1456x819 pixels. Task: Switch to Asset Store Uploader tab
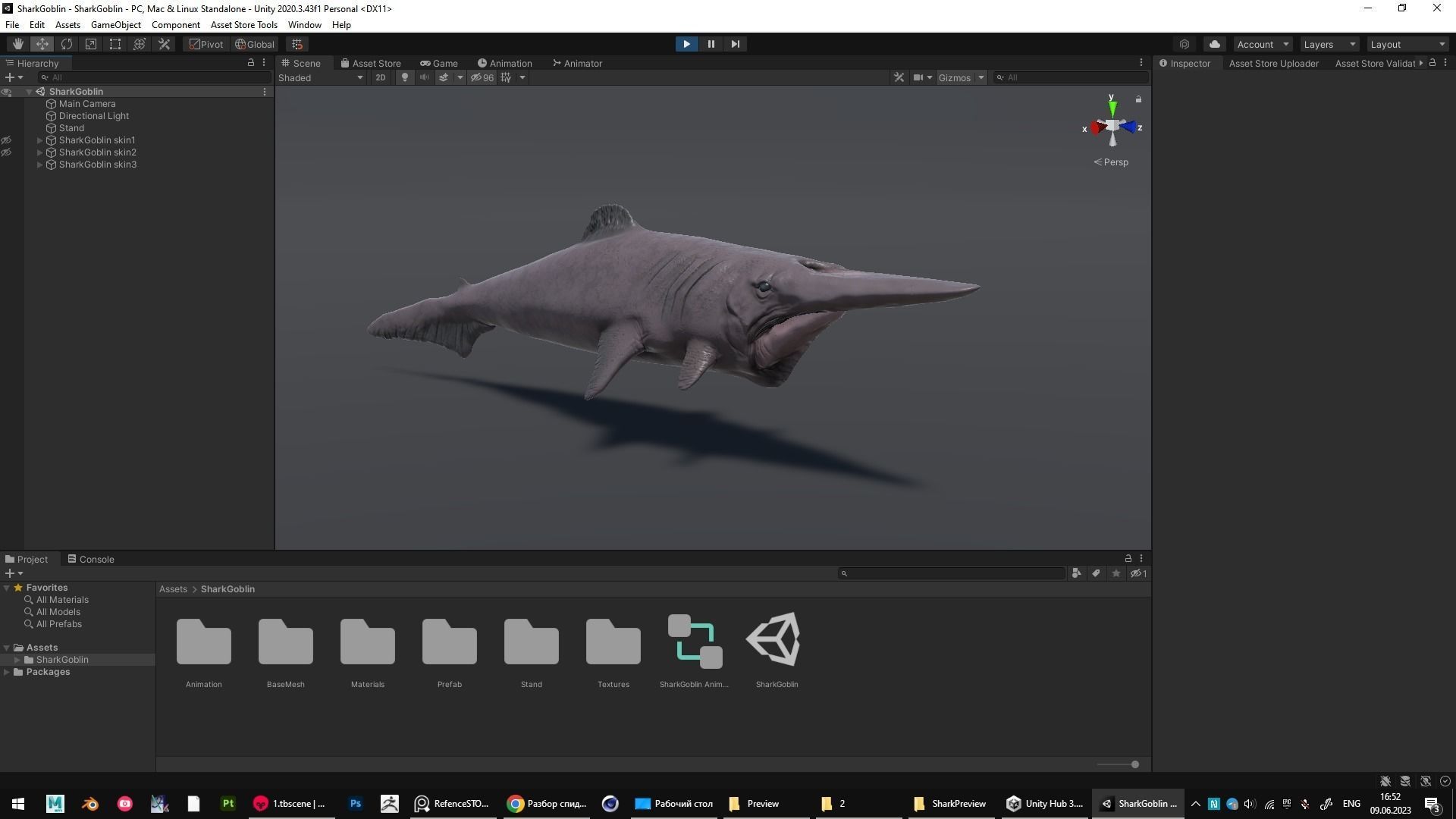coord(1273,63)
